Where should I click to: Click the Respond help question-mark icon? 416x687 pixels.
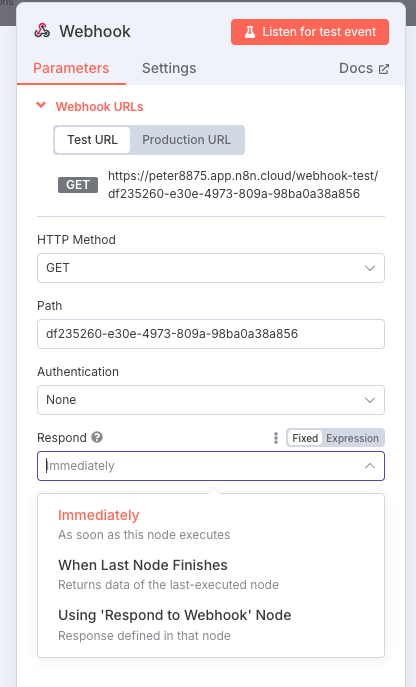click(x=97, y=437)
